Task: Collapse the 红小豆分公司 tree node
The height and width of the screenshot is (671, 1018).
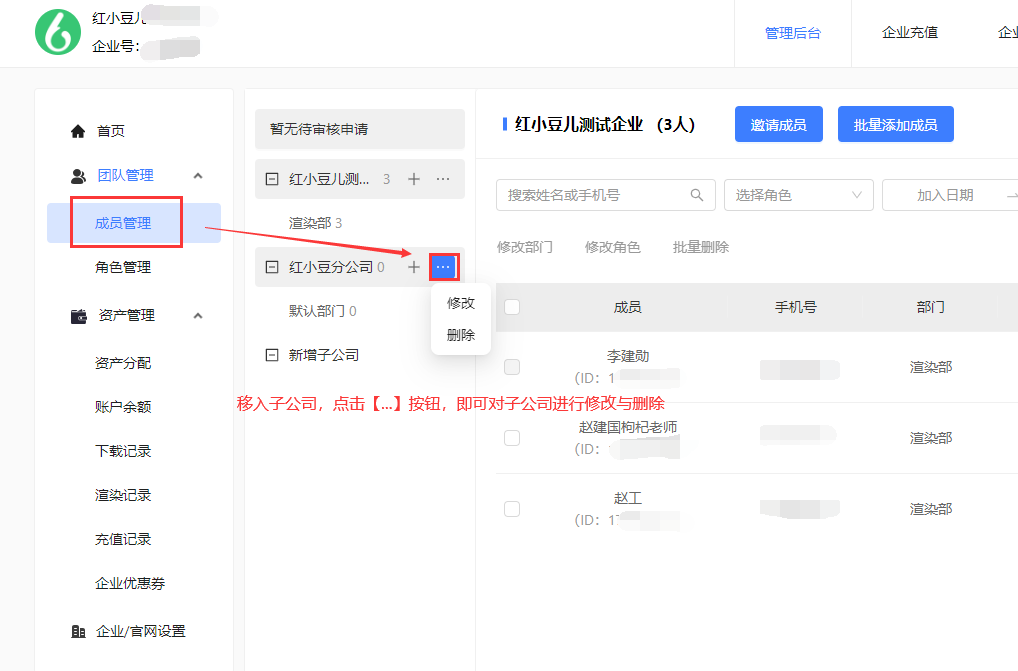Action: tap(272, 267)
